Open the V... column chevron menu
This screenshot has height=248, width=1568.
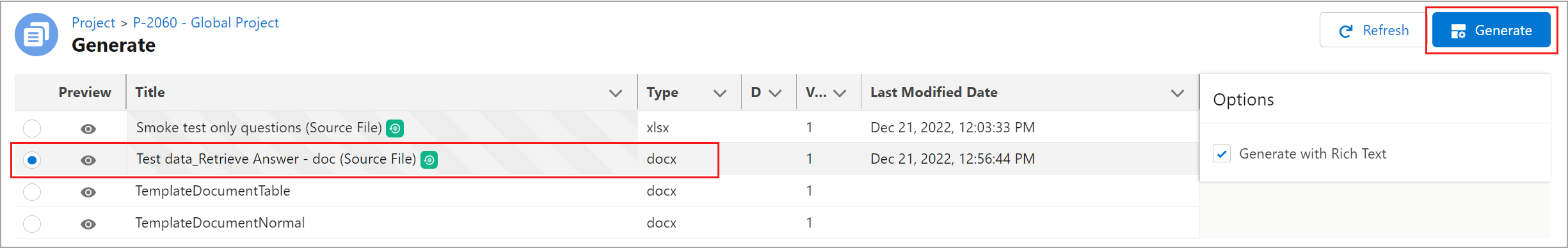coord(840,93)
